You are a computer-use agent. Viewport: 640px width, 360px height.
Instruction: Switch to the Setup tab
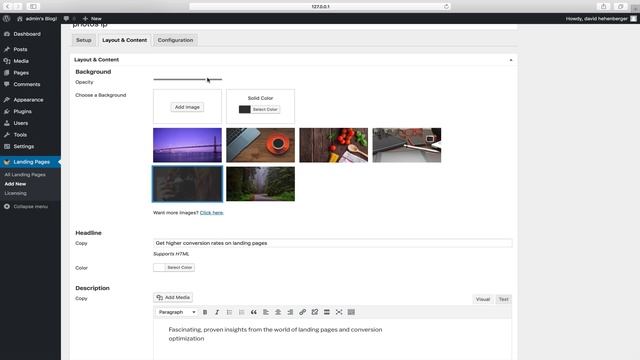click(84, 40)
